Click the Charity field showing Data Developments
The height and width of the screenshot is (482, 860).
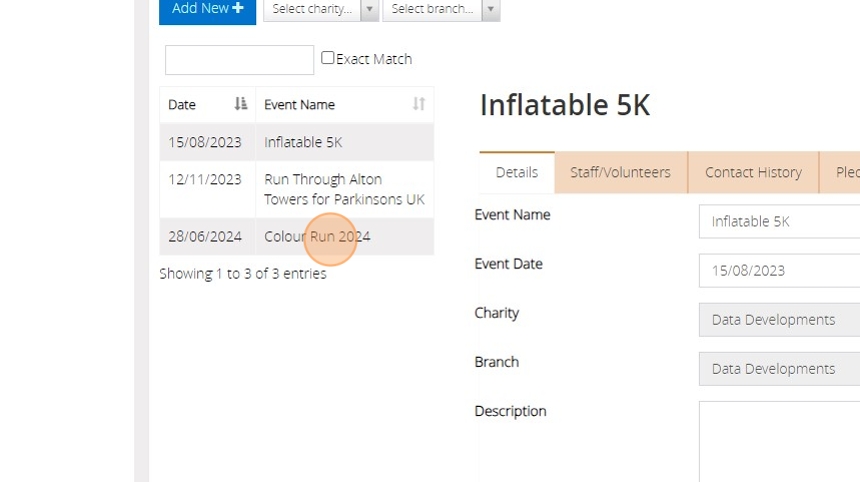(779, 320)
